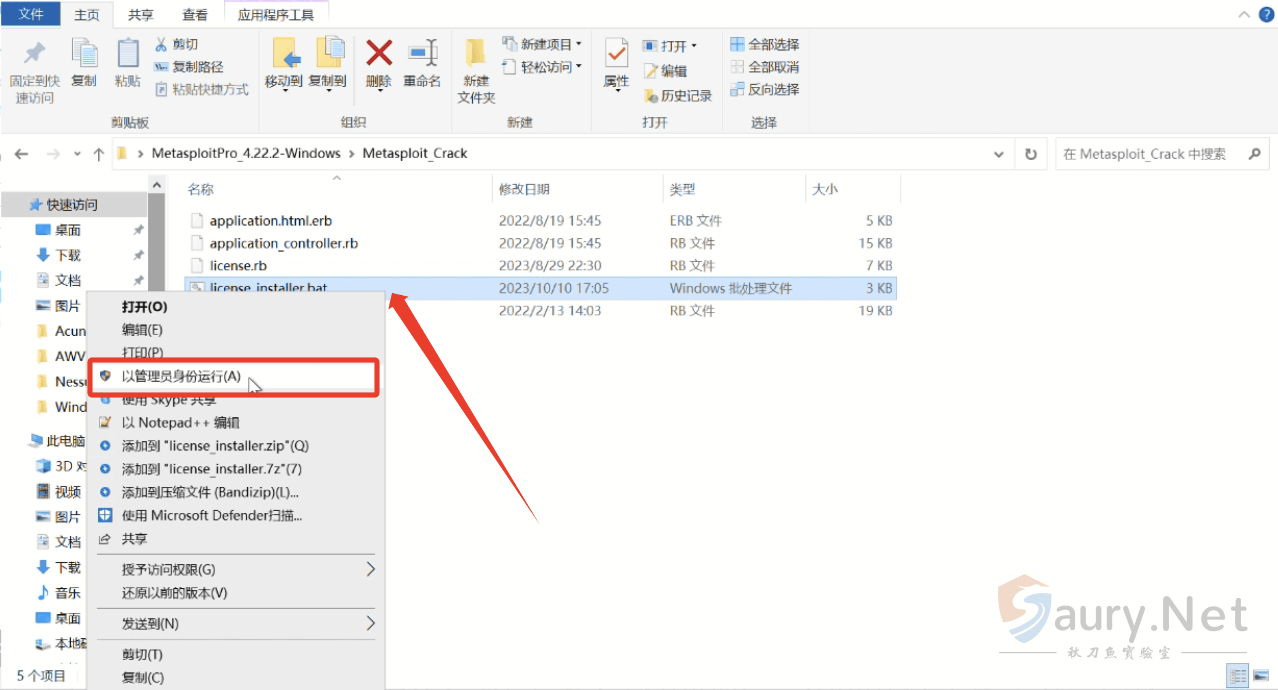
Task: Click Pin to Quick access (固定到快速访问) icon
Action: (34, 70)
